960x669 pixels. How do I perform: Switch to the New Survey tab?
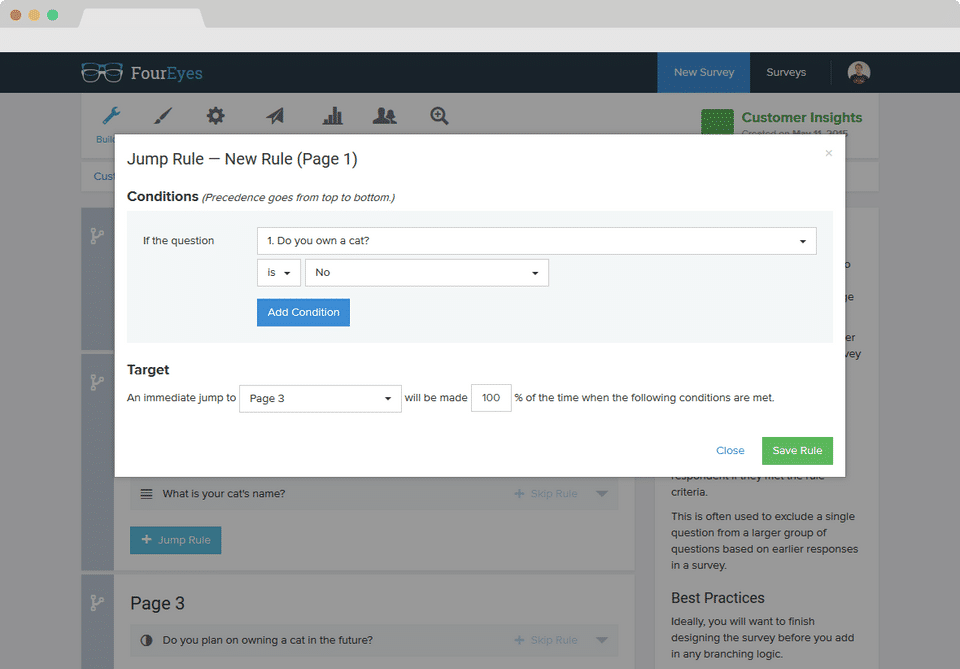click(703, 73)
